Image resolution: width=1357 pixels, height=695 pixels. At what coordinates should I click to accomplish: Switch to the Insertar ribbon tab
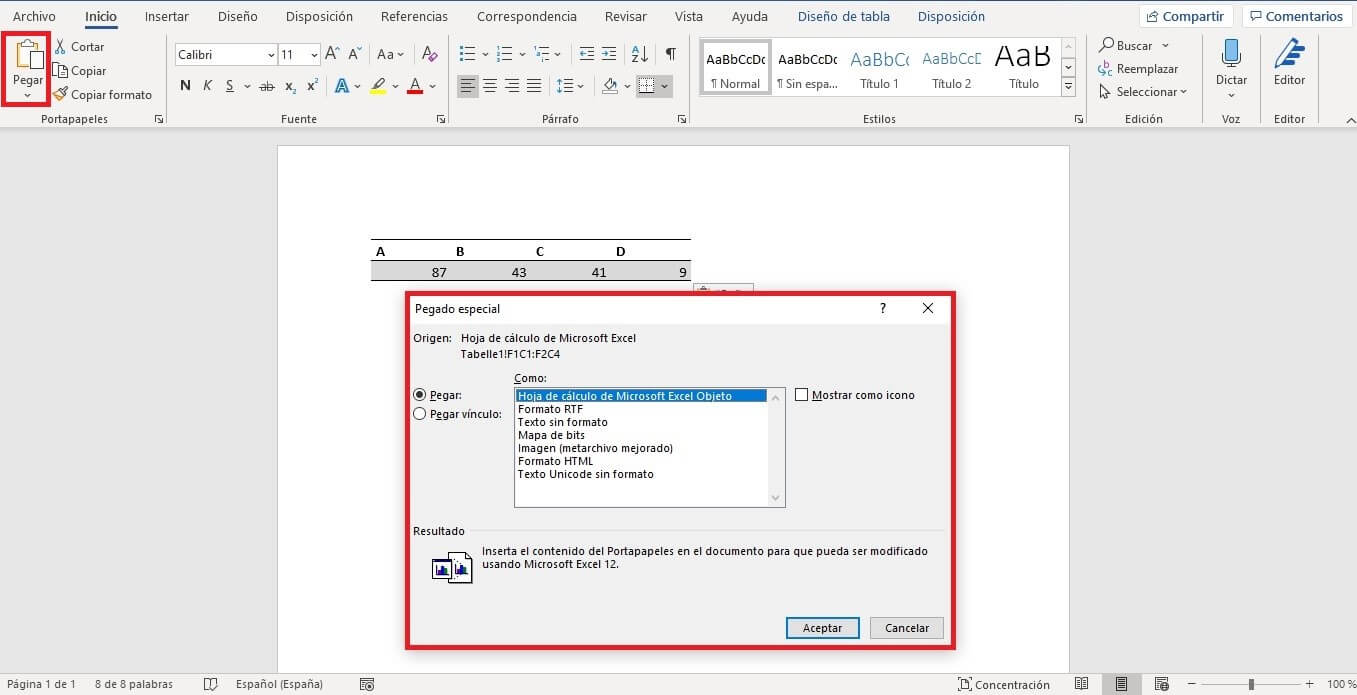coord(166,17)
